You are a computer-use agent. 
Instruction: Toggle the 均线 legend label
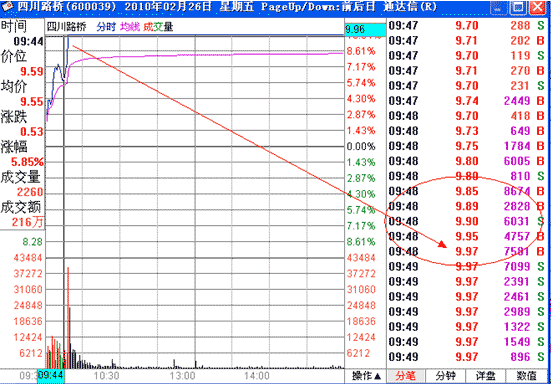(130, 27)
